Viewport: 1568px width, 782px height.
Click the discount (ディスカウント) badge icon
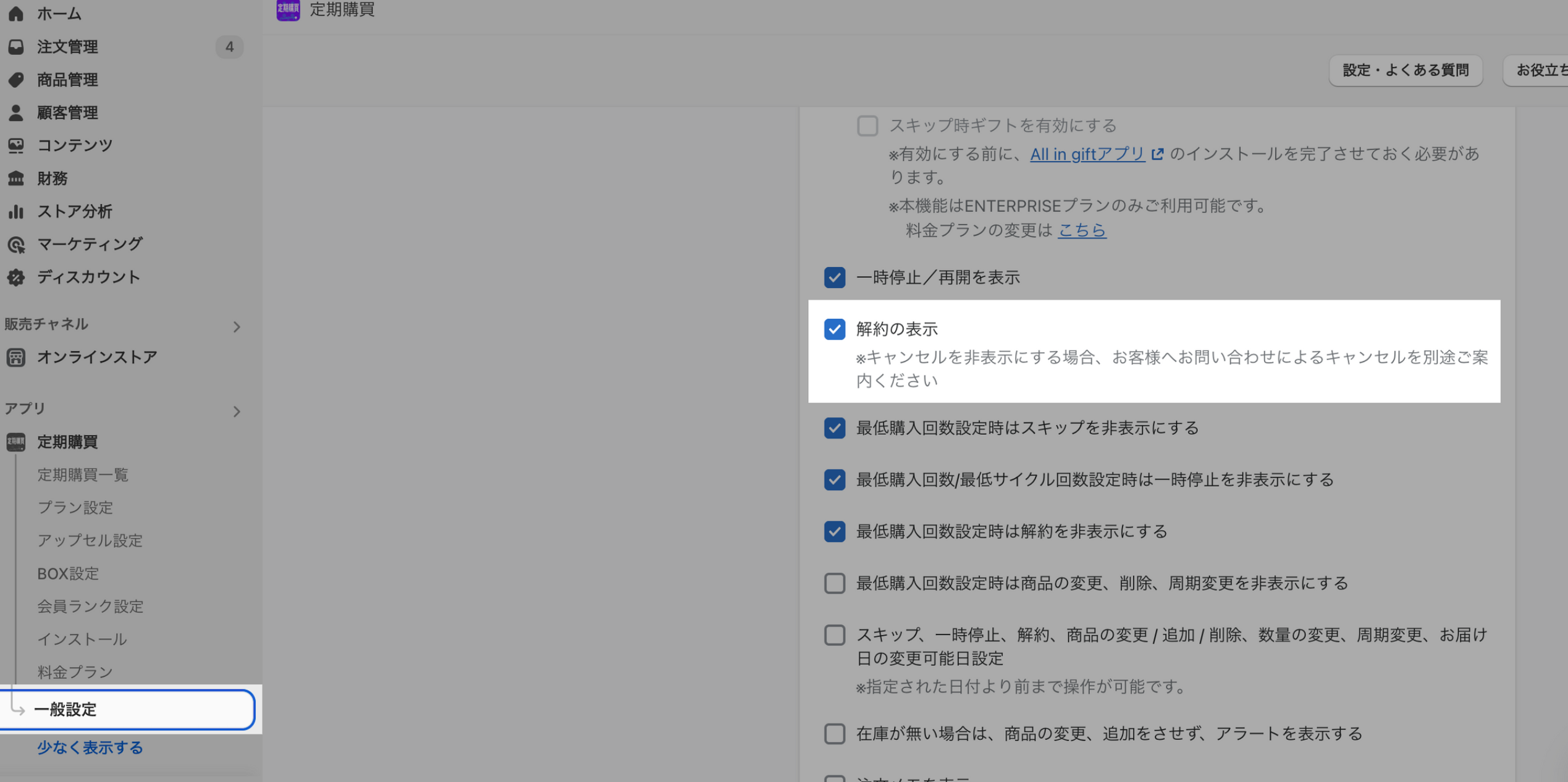point(16,277)
